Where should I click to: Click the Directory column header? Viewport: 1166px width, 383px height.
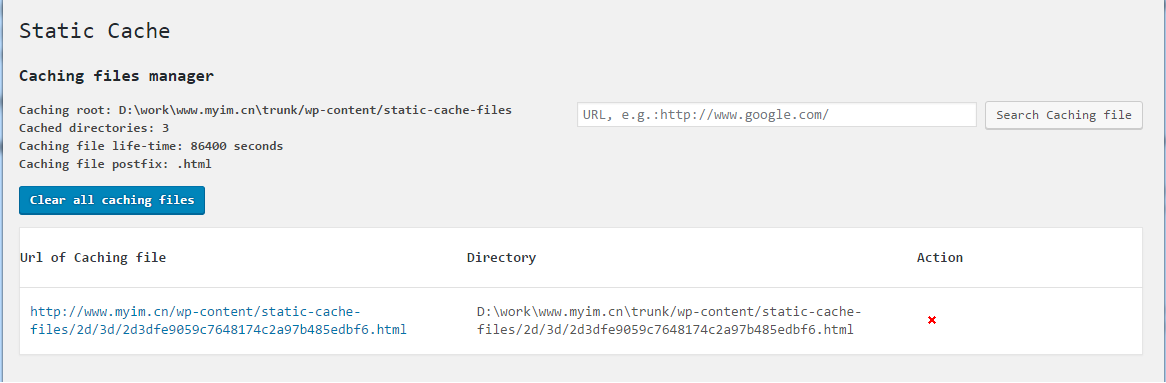coord(501,257)
